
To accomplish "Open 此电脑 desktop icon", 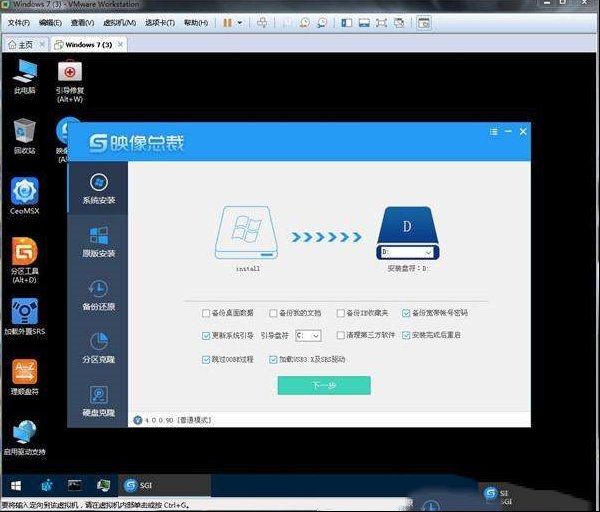I will tap(24, 77).
